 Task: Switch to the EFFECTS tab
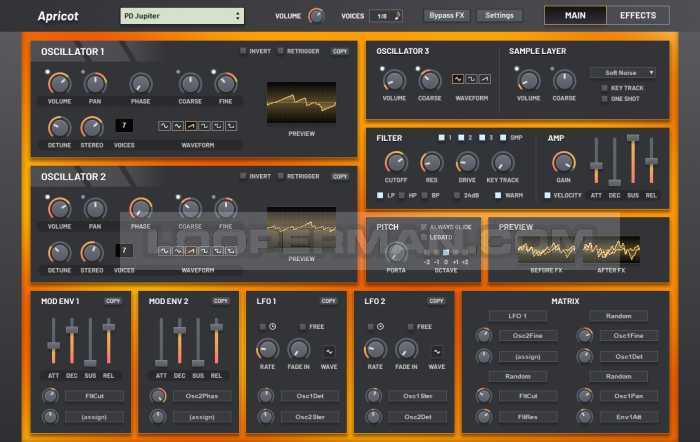[x=638, y=15]
